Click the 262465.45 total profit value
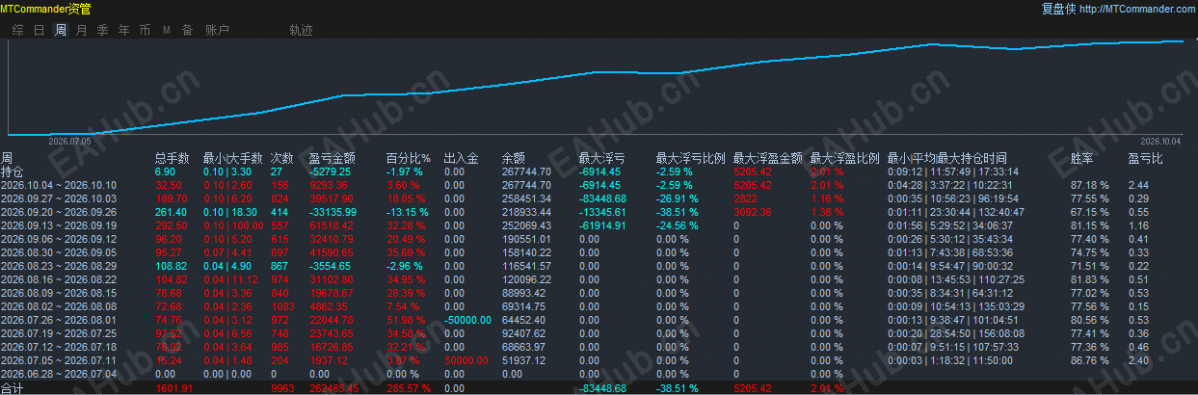 (x=334, y=388)
